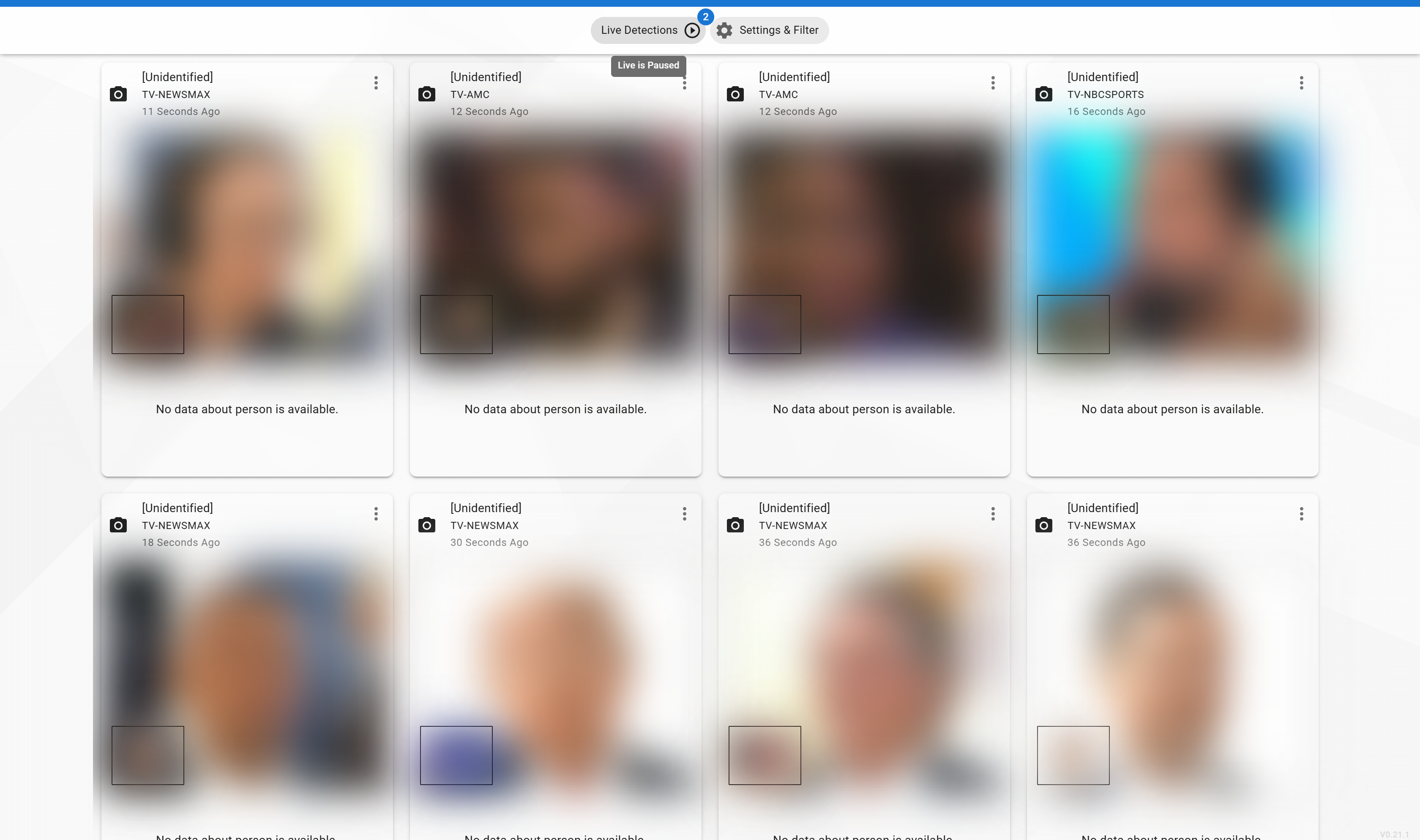The image size is (1420, 840).
Task: Open the three-dot menu on the TV-NEWSMAX 18 Seconds Ago card
Action: [x=376, y=514]
